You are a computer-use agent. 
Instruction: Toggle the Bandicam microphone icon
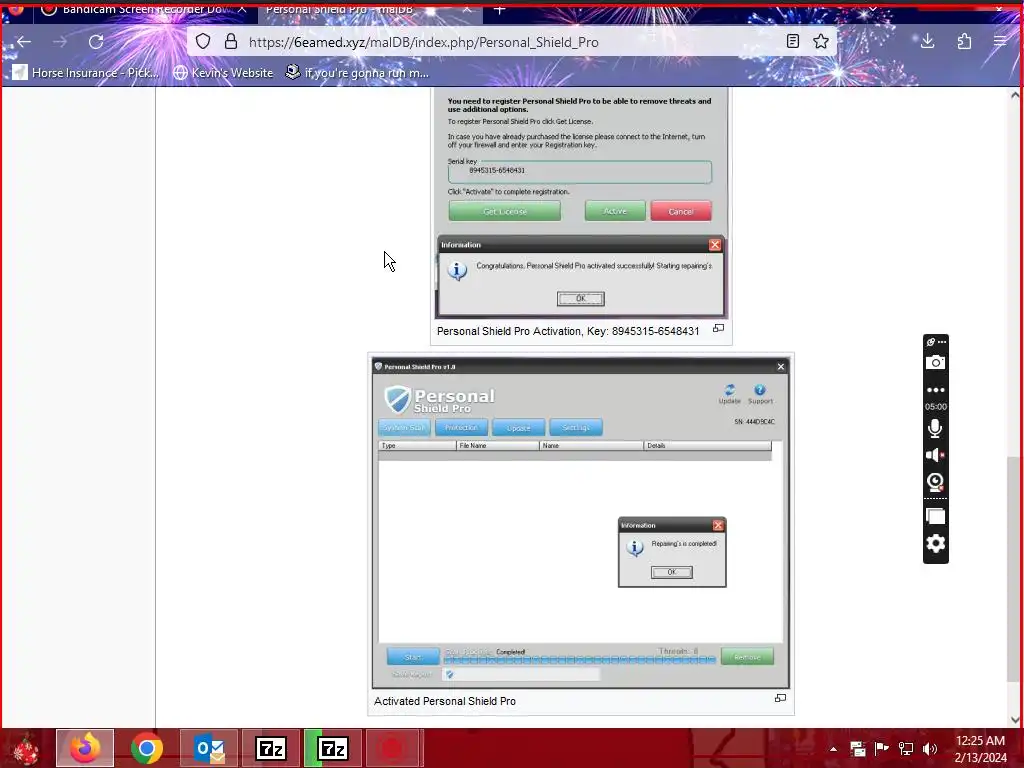(x=935, y=428)
